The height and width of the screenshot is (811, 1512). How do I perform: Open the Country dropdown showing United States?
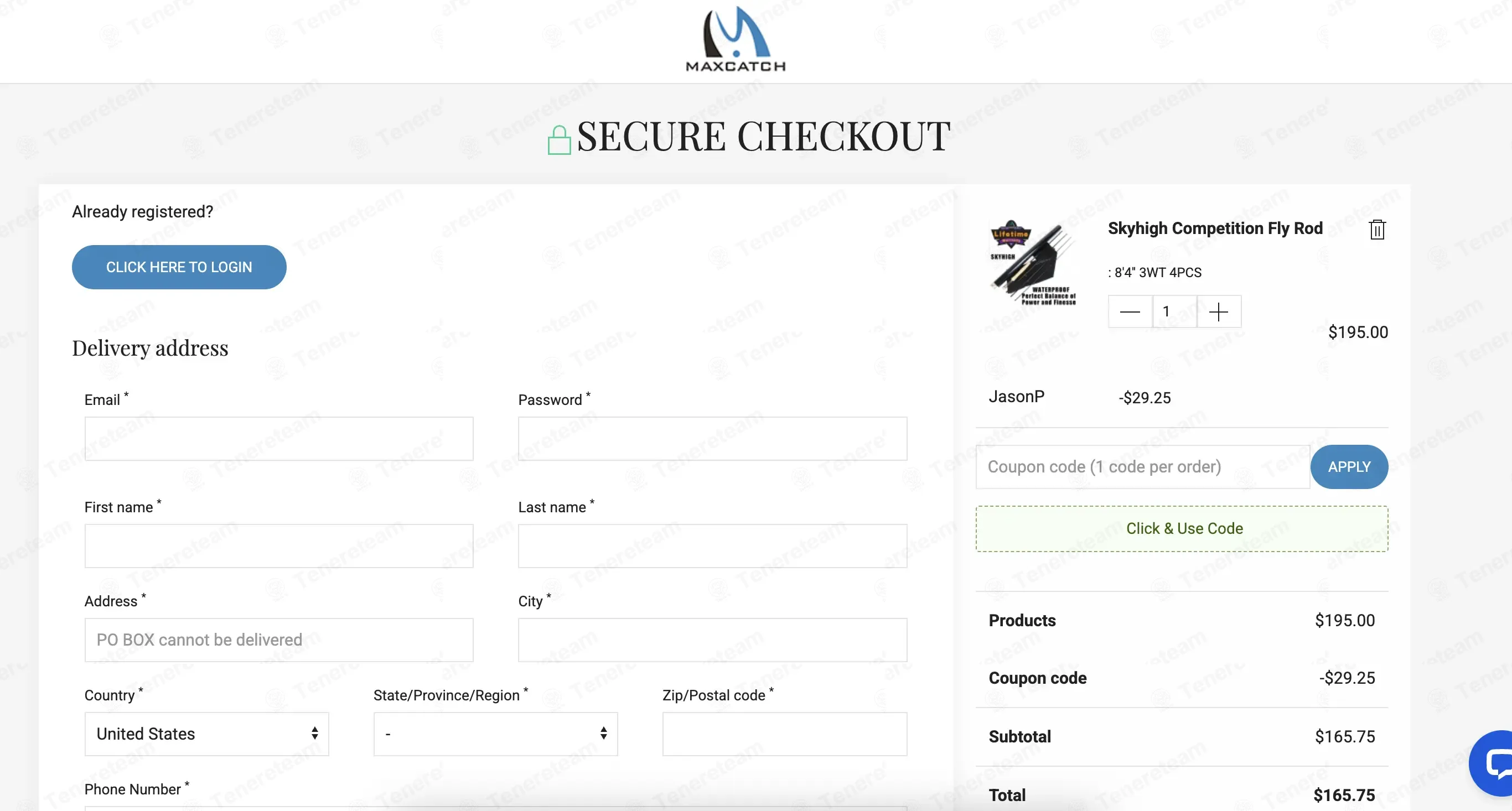click(x=206, y=734)
